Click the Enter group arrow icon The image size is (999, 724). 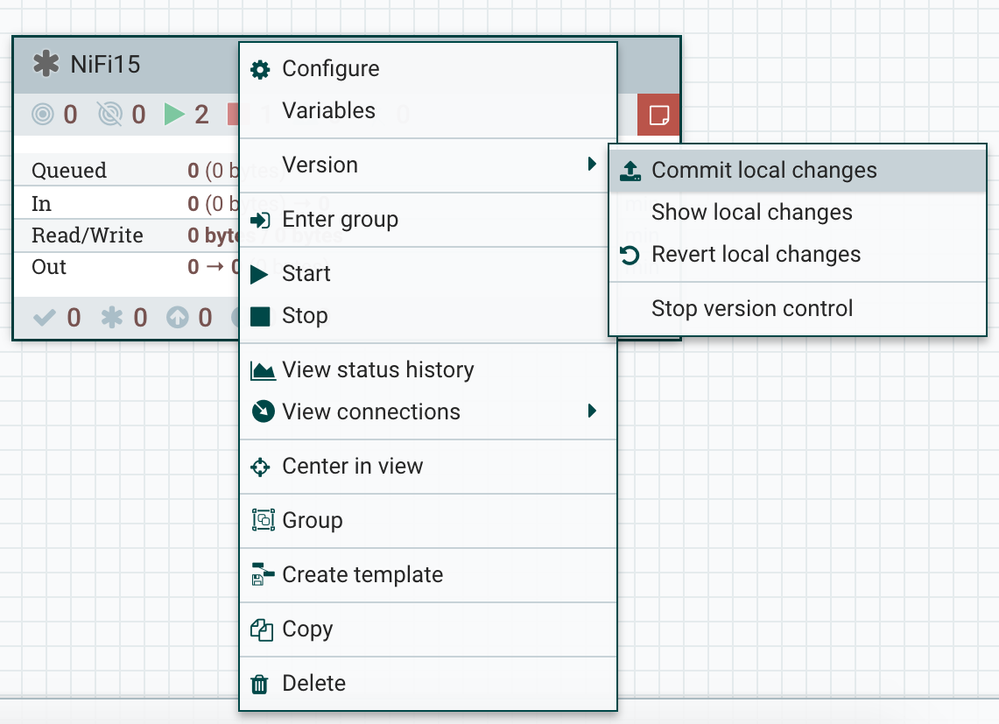260,220
